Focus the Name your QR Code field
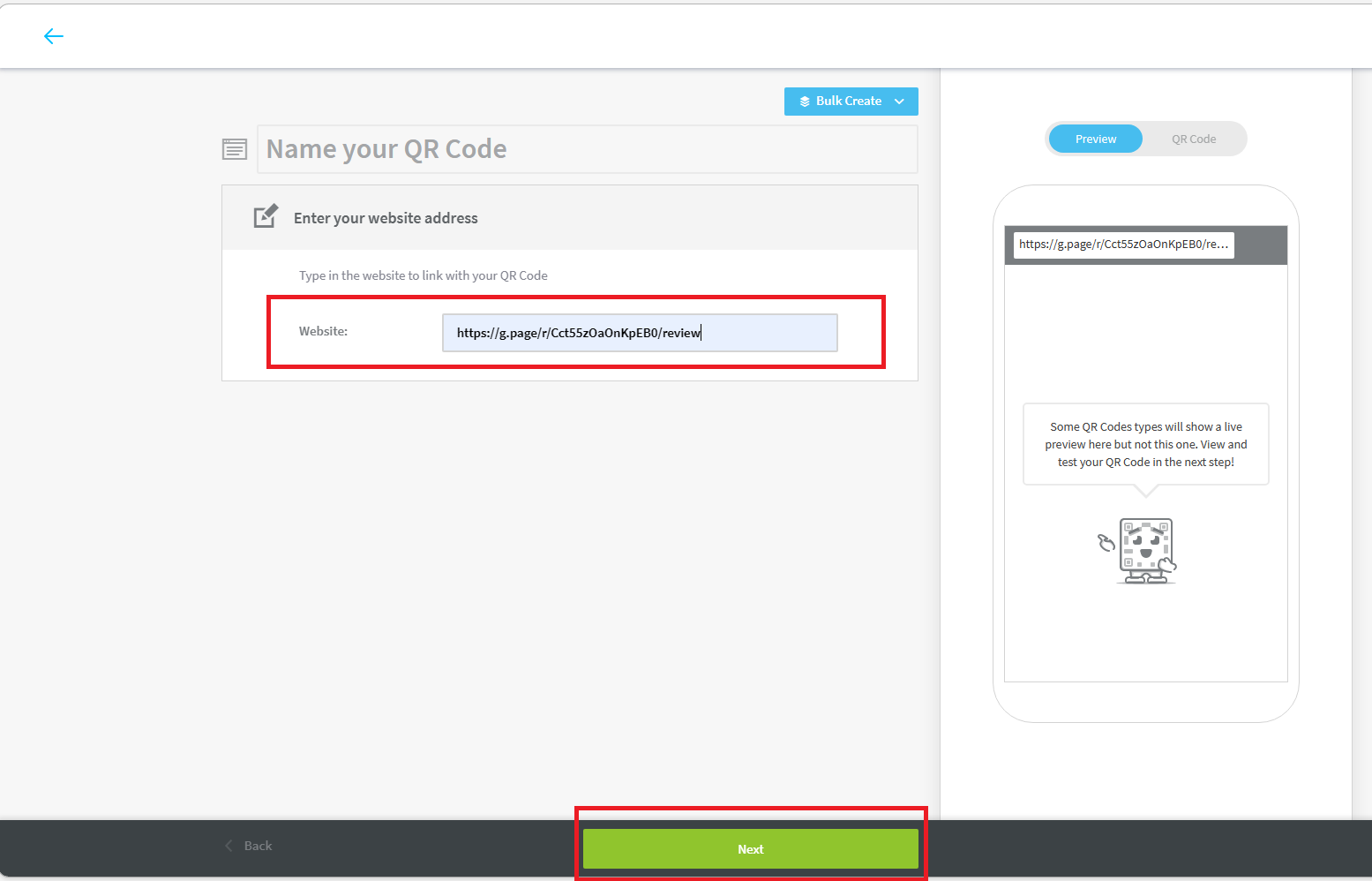This screenshot has height=881, width=1372. [587, 149]
